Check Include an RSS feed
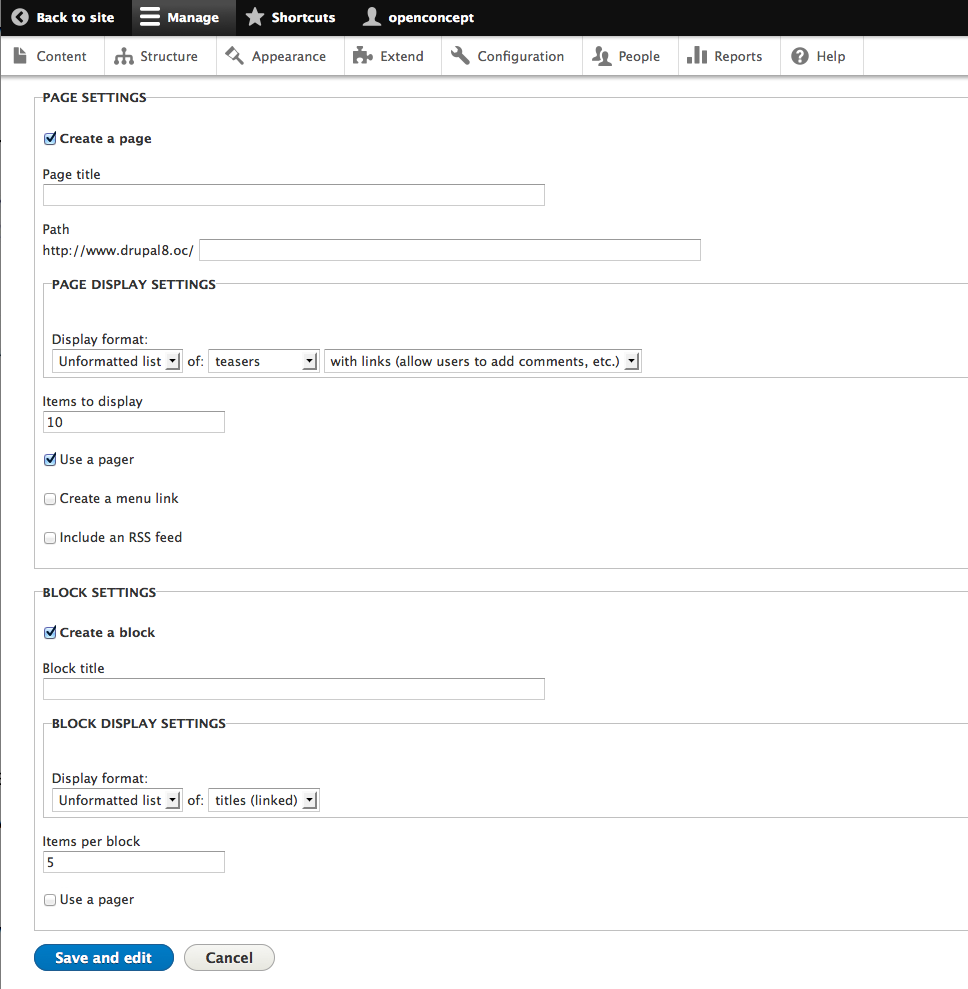 tap(50, 538)
